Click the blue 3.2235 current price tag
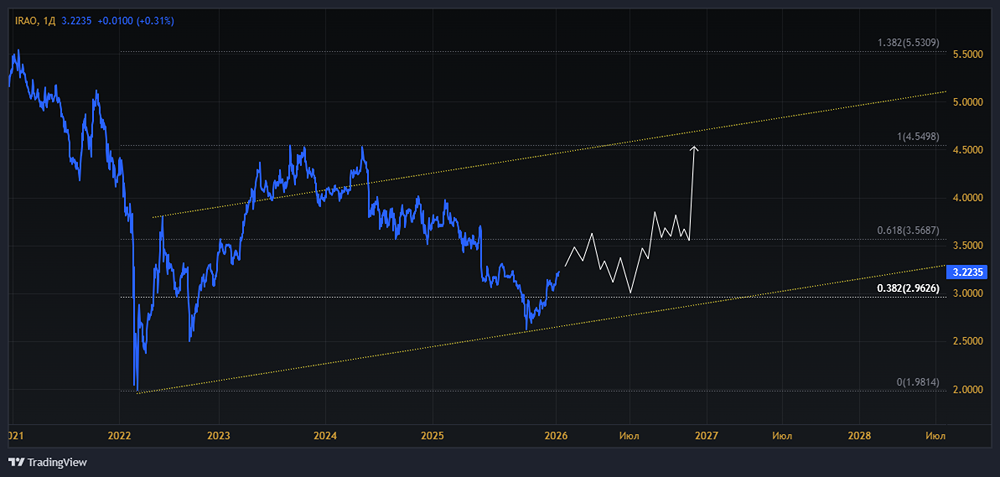The height and width of the screenshot is (477, 1000). coord(967,272)
